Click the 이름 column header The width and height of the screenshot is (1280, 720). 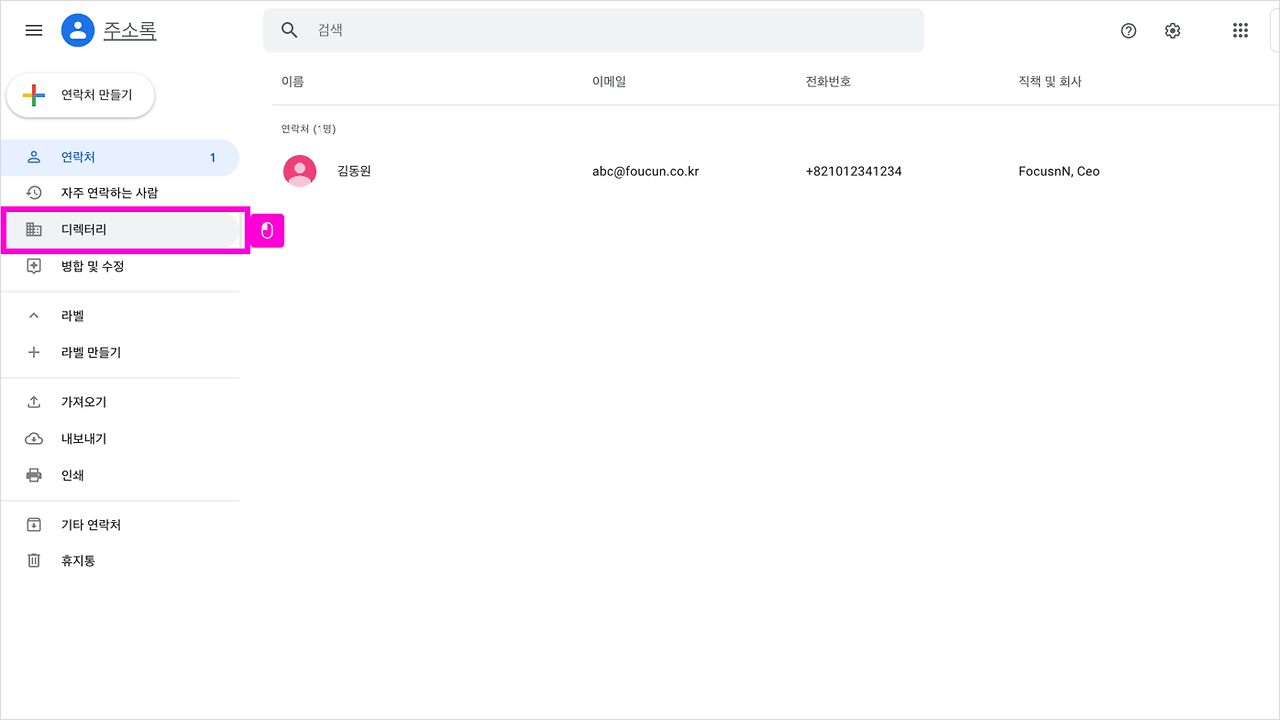coord(291,81)
